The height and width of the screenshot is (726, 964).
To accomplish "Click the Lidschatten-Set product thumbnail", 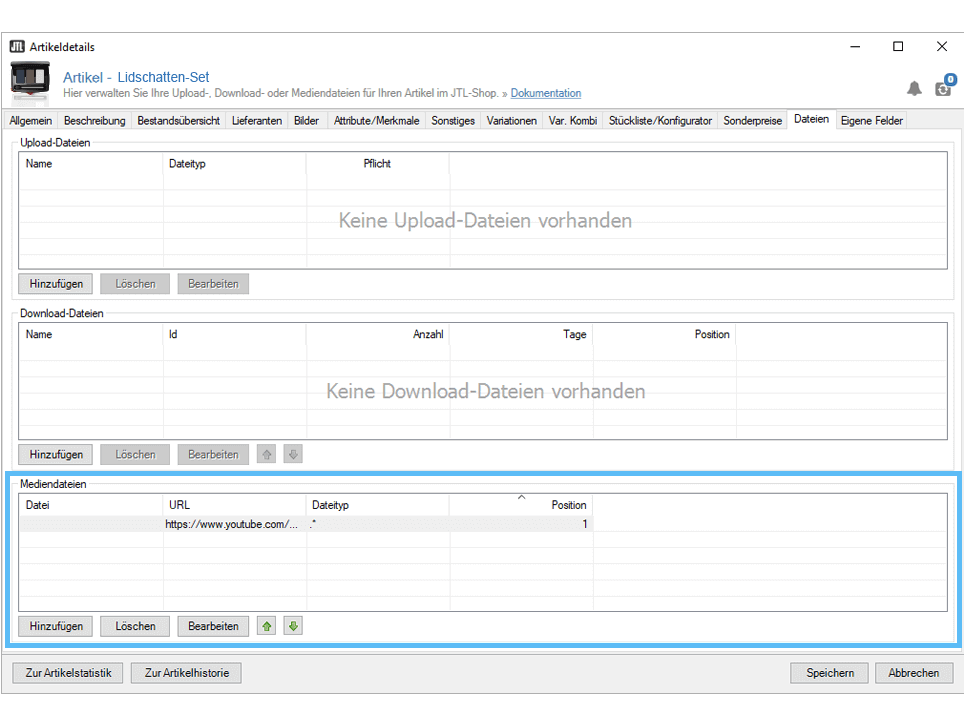I will click(x=30, y=82).
